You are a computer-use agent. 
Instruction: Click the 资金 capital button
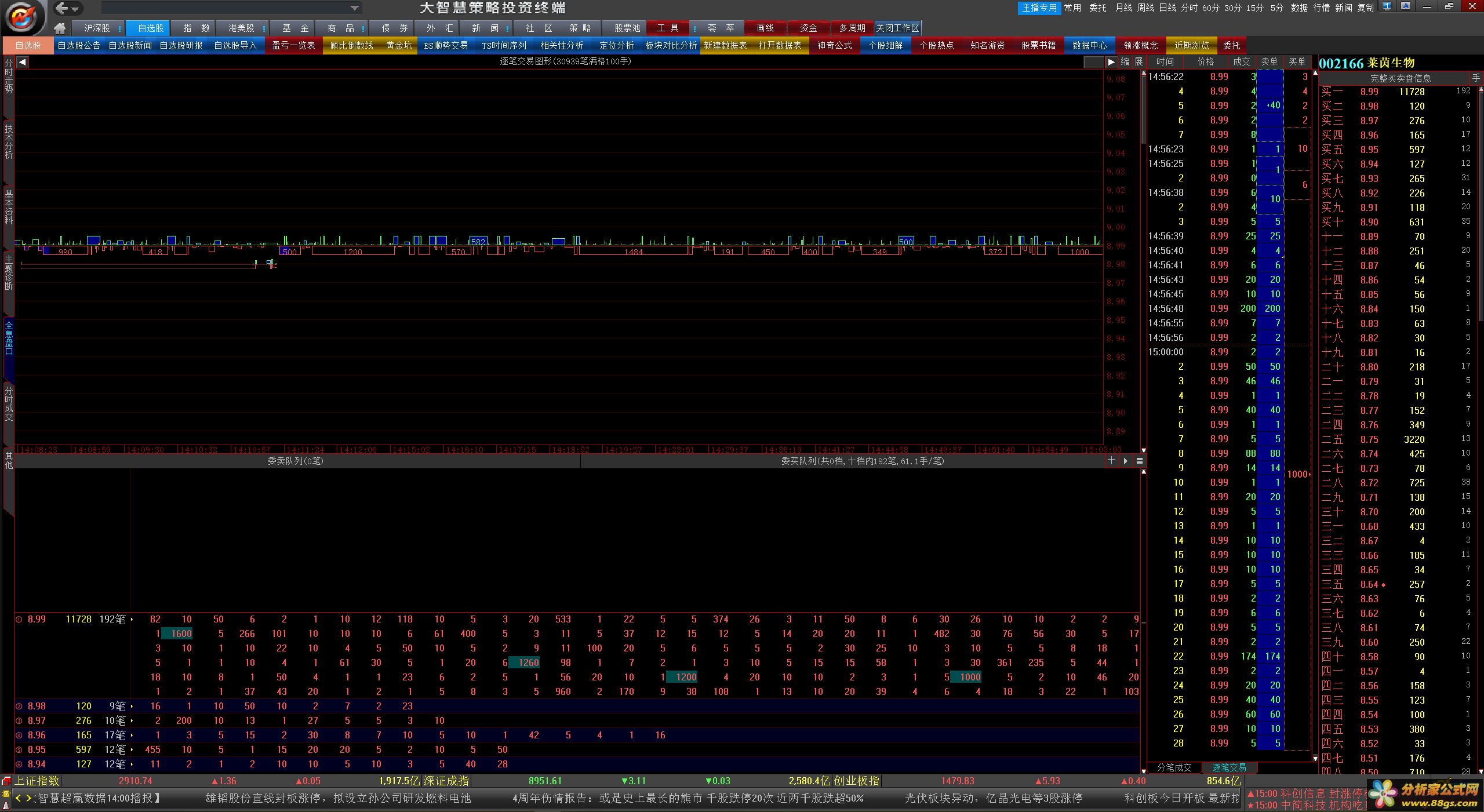pyautogui.click(x=809, y=28)
